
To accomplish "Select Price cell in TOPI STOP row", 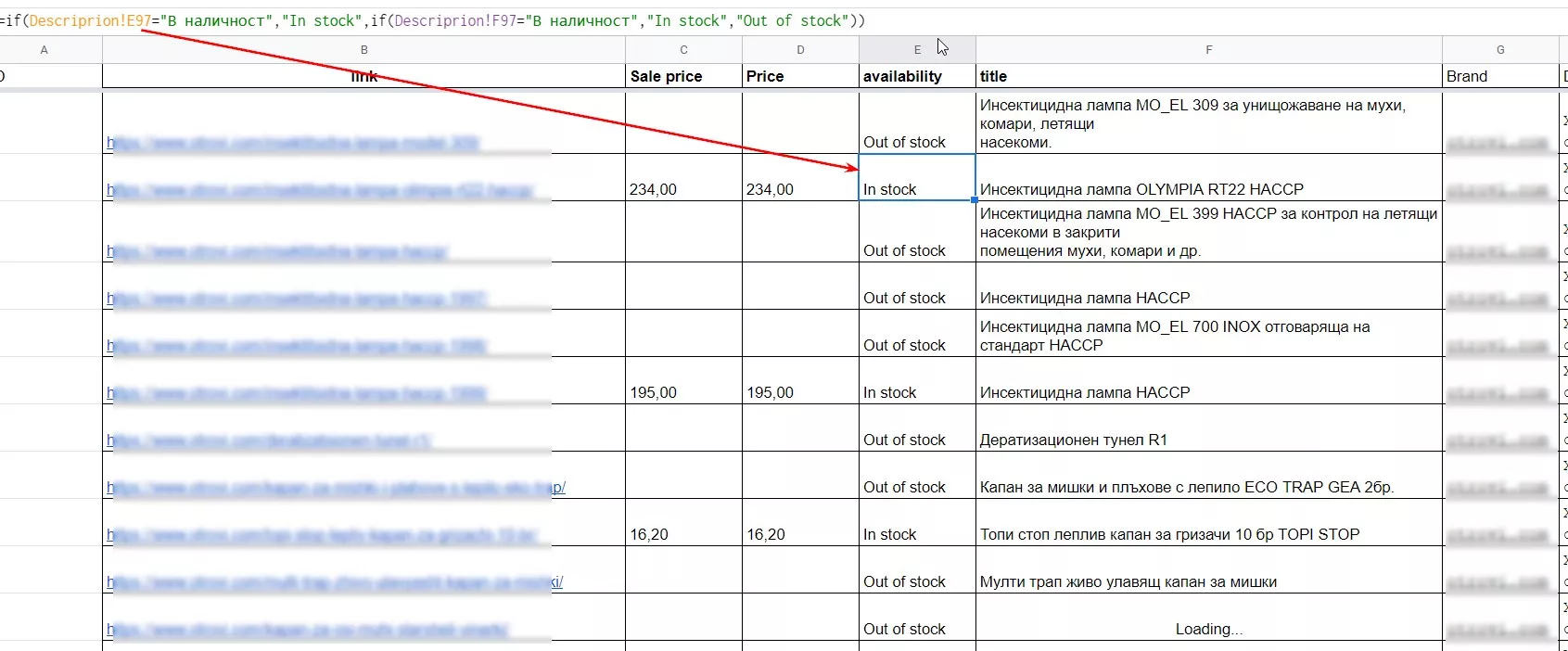I will click(x=800, y=522).
